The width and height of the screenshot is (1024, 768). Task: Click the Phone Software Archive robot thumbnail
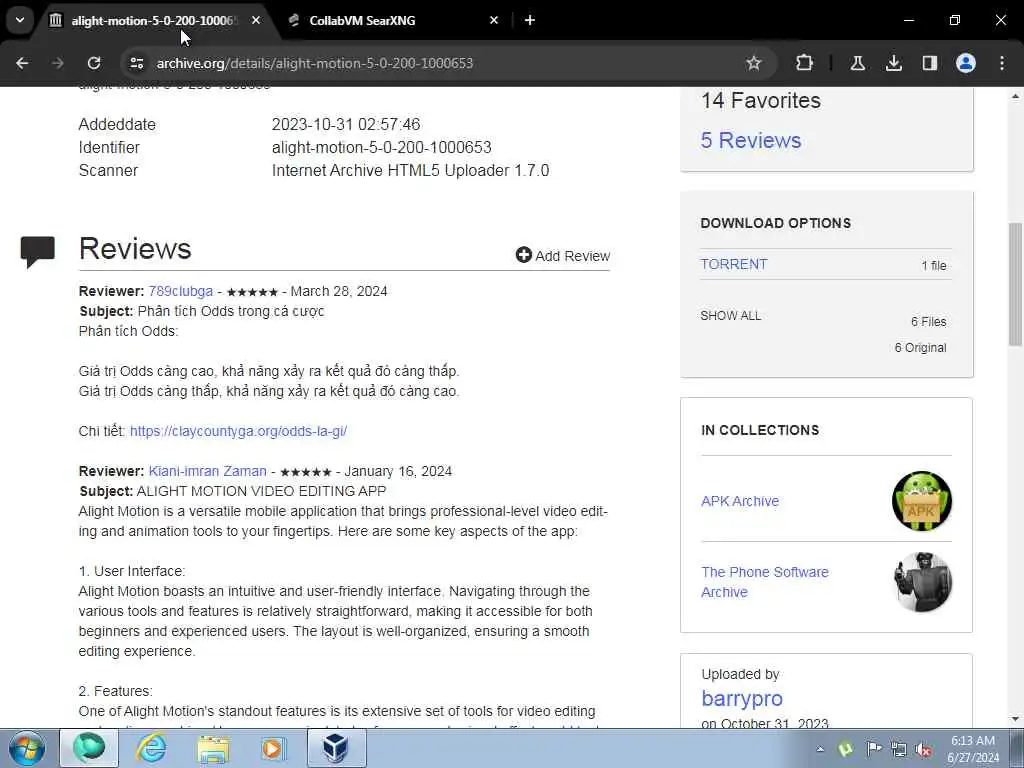pos(921,582)
